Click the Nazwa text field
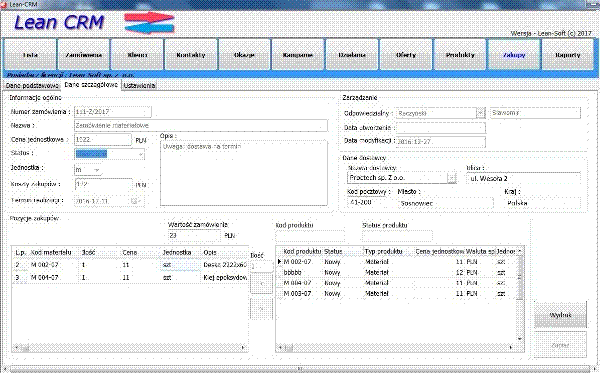 click(201, 125)
